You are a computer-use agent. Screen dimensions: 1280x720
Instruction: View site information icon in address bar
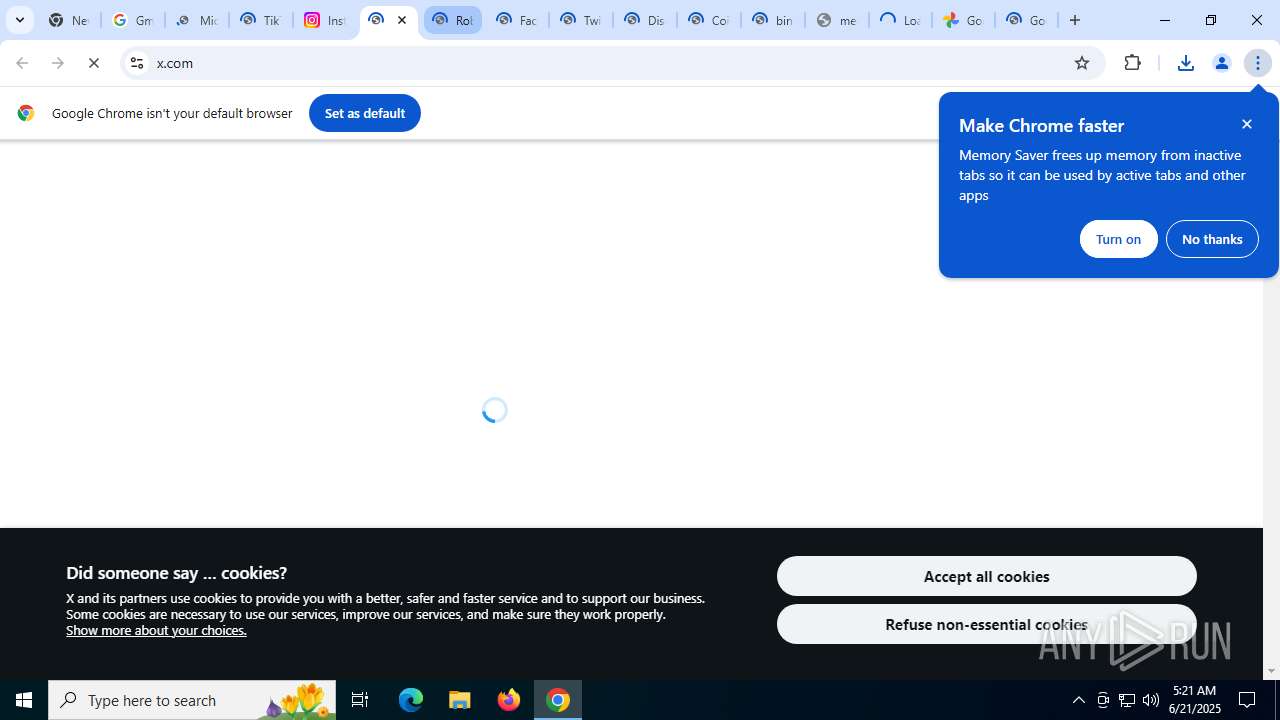point(137,63)
